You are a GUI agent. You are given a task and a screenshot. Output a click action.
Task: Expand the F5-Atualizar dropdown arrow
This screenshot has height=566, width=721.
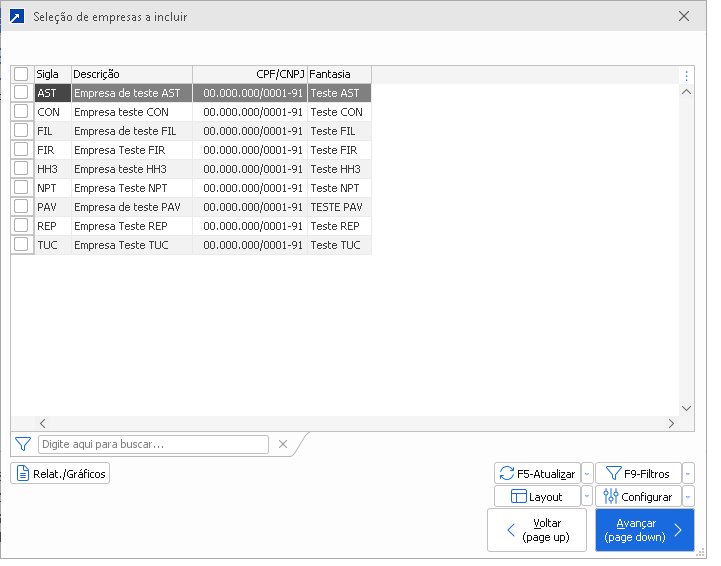click(587, 474)
